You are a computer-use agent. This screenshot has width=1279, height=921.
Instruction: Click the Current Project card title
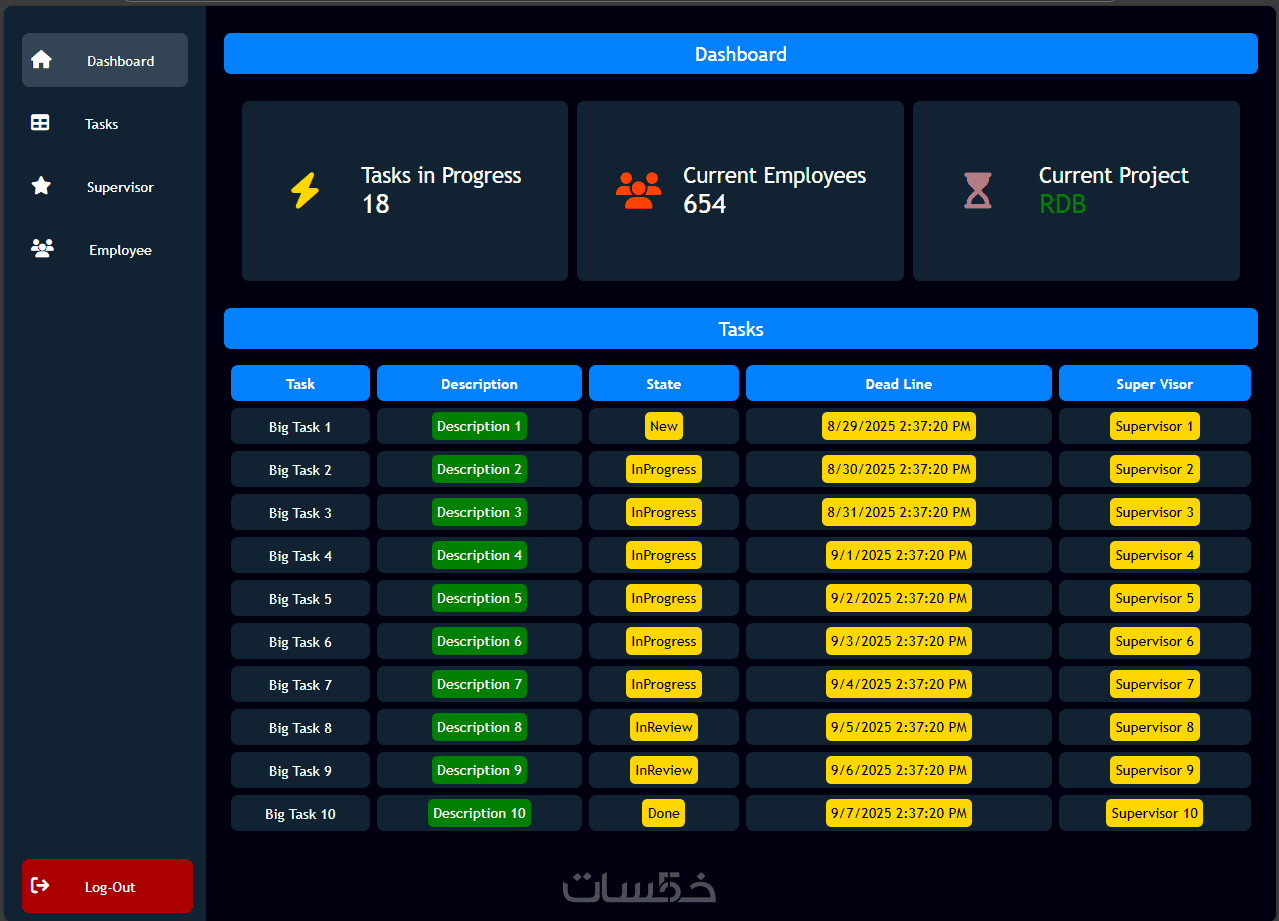point(1114,176)
